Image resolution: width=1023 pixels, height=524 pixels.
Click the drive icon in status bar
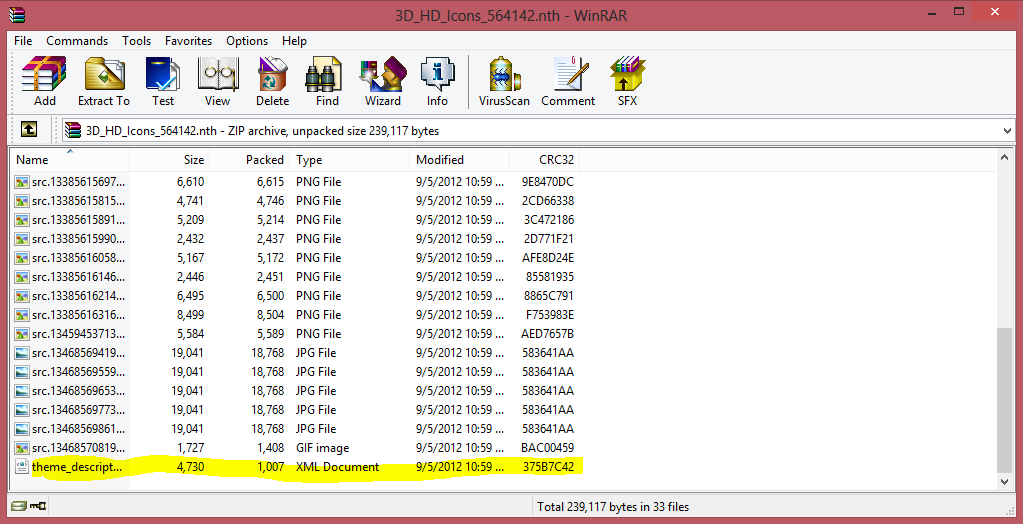click(x=19, y=505)
